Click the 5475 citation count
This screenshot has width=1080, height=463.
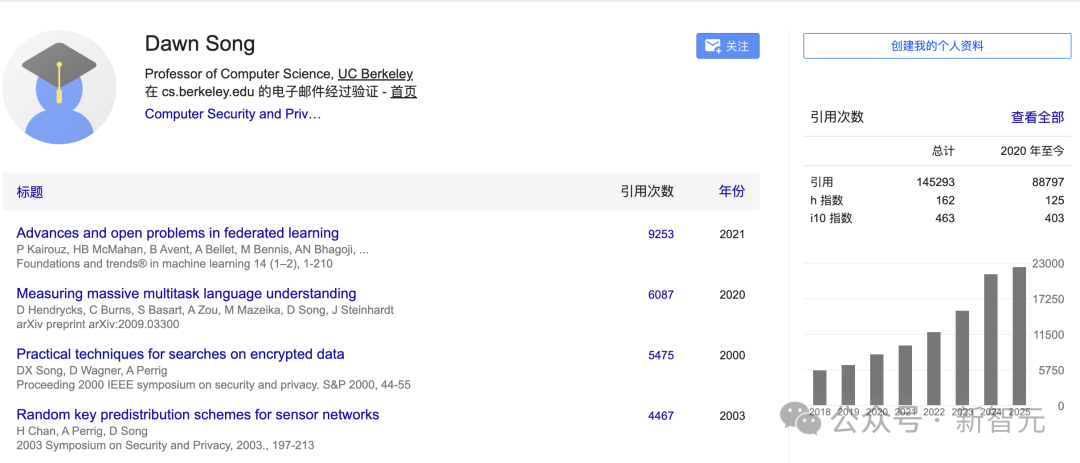(x=660, y=355)
